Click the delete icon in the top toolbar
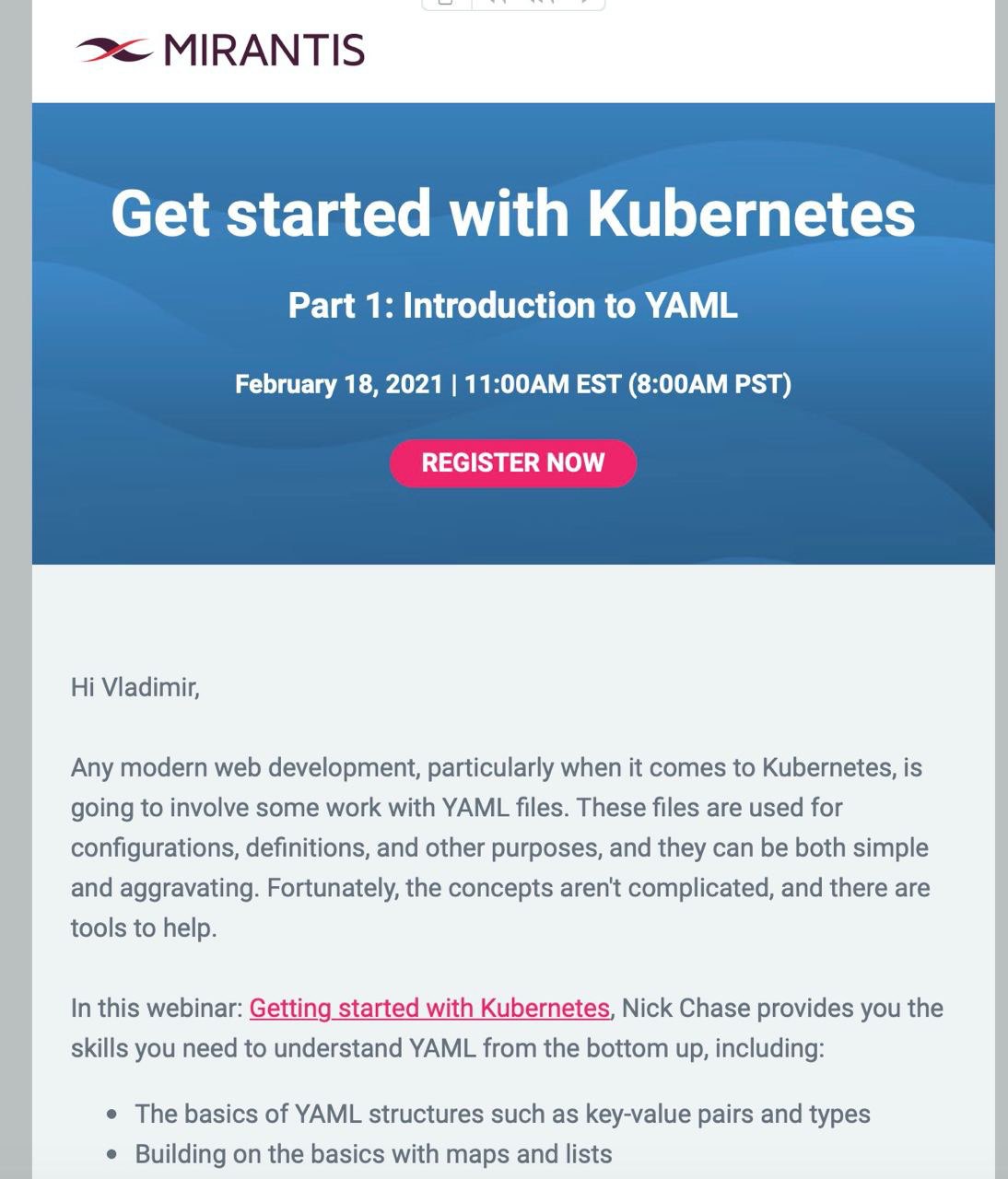 tap(446, 4)
